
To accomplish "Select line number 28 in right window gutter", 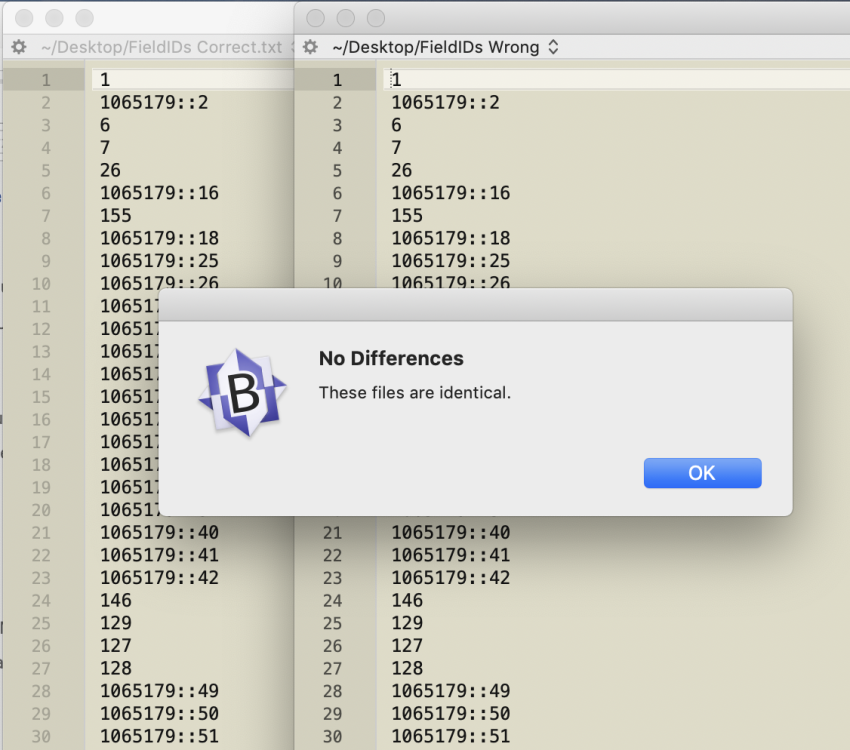I will [x=332, y=691].
